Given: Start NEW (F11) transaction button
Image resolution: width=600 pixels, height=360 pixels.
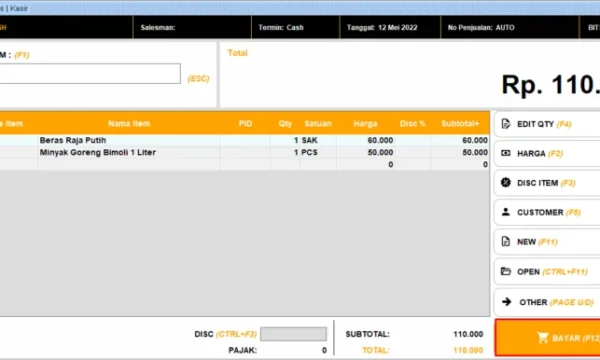Looking at the screenshot, I should [547, 242].
